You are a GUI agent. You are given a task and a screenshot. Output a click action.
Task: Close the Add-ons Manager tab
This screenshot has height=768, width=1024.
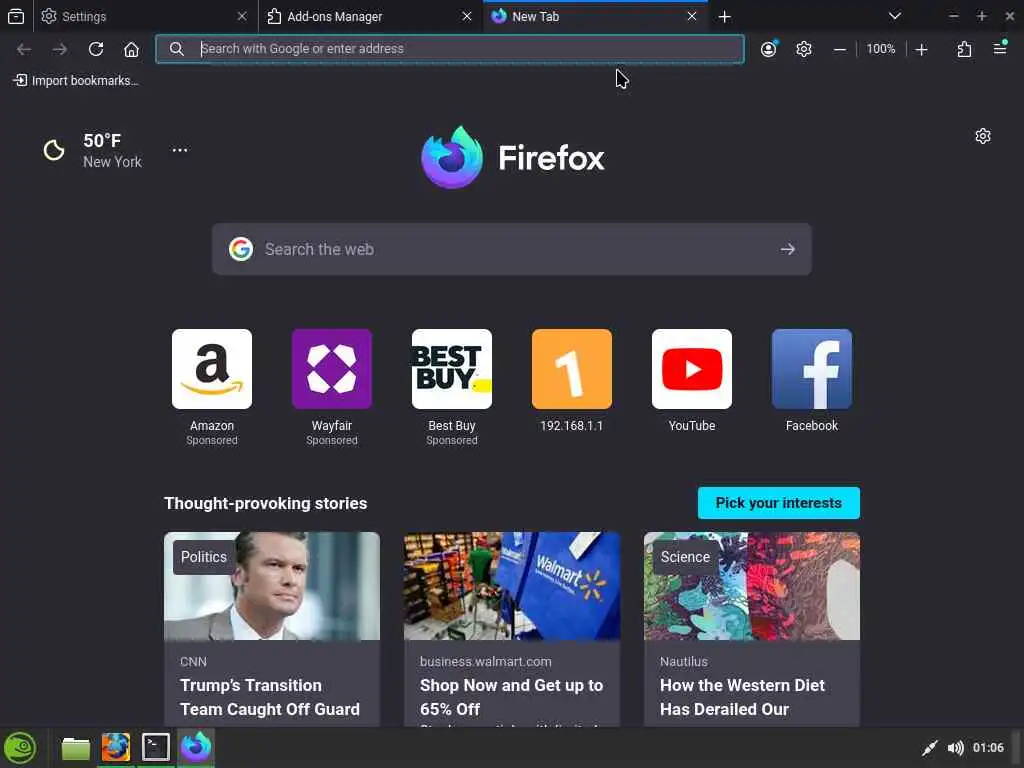click(467, 16)
